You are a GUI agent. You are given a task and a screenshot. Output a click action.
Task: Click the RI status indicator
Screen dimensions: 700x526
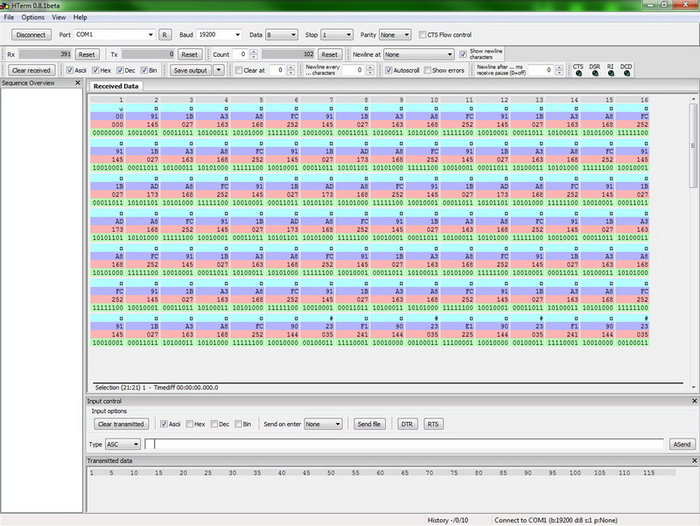click(611, 70)
